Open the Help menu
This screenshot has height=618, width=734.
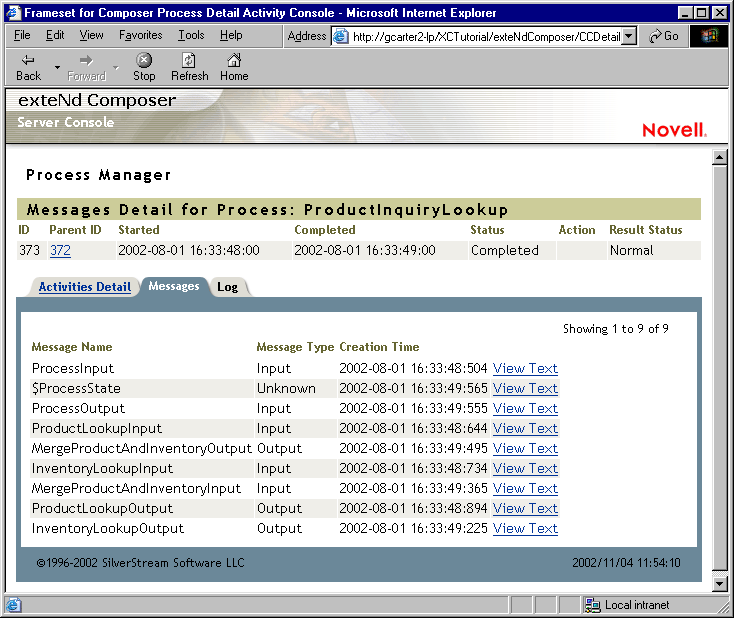pos(231,35)
